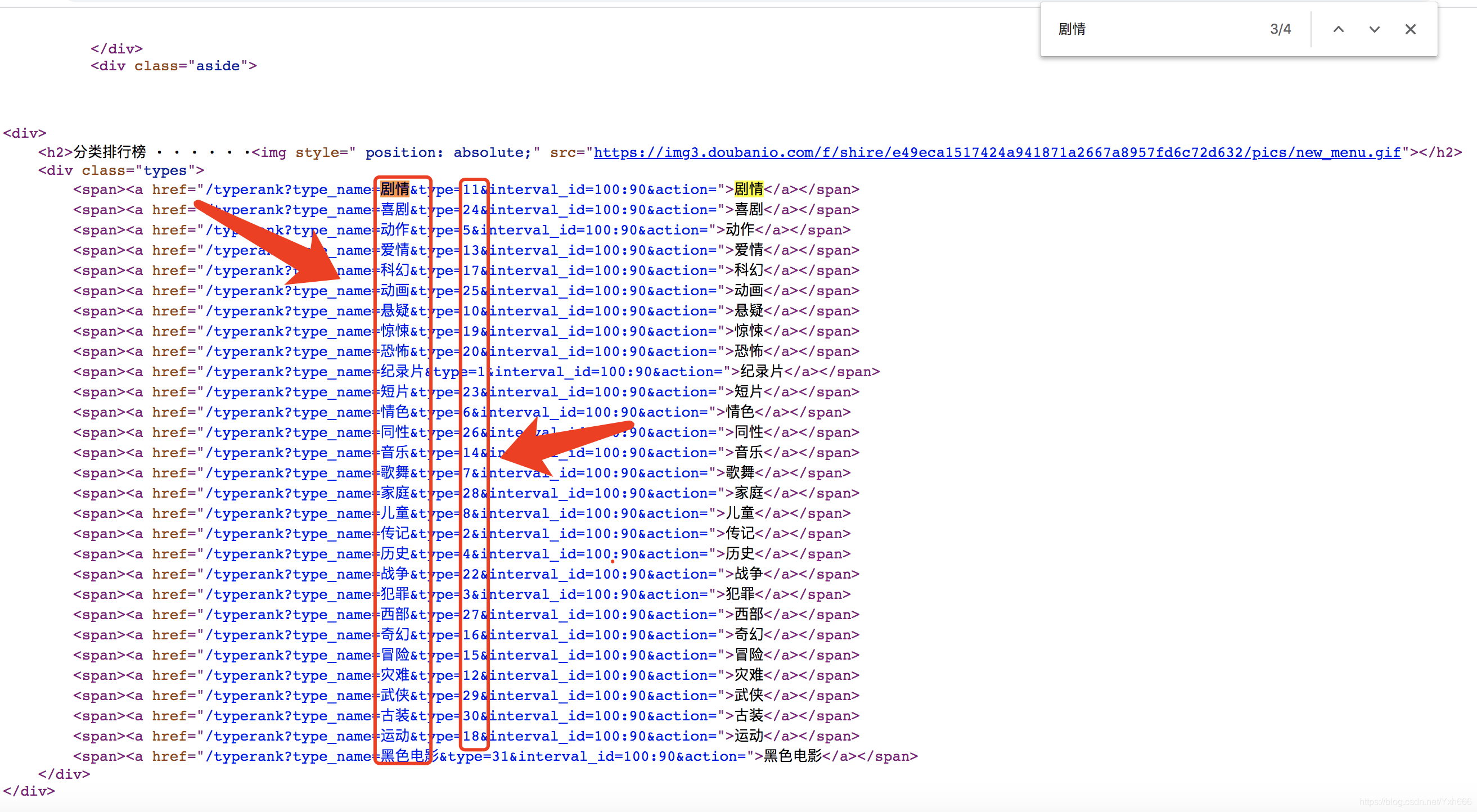Click the yellow highlighted 剧情 anchor text
This screenshot has height=812, width=1477.
click(748, 189)
